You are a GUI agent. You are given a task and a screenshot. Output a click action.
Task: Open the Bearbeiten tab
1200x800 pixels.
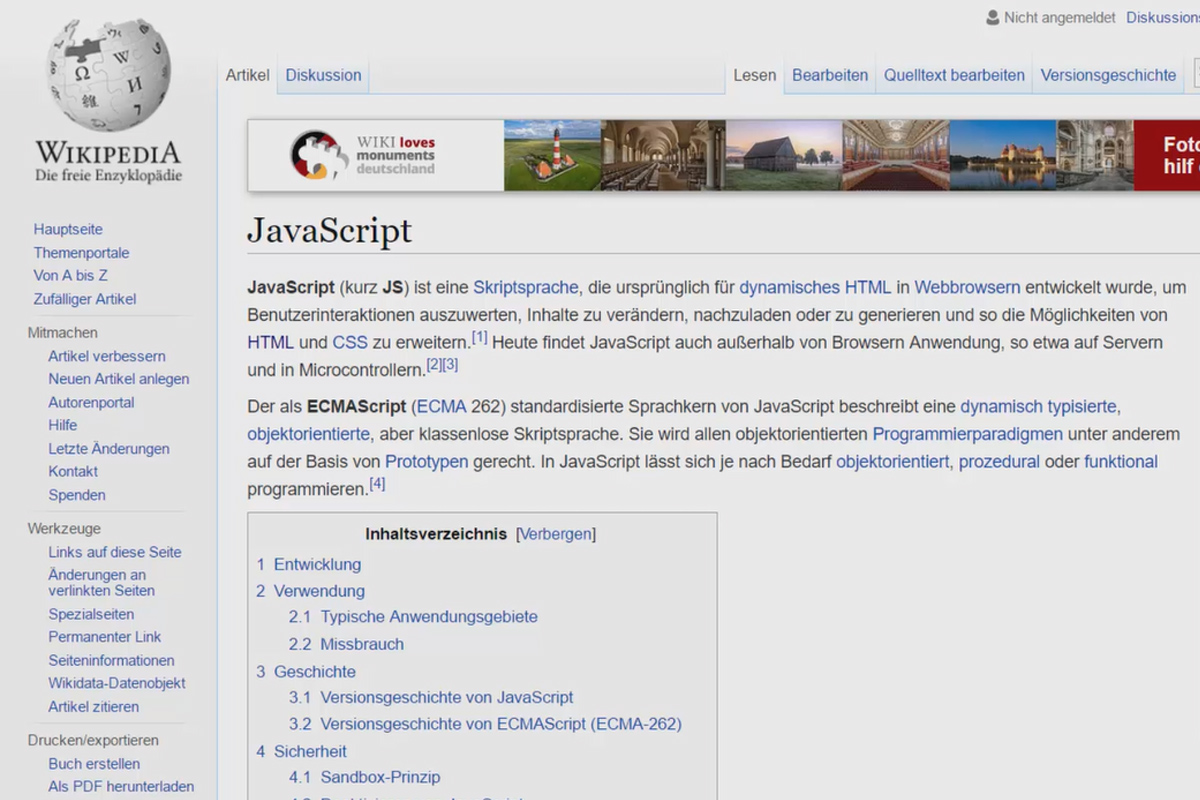click(830, 75)
